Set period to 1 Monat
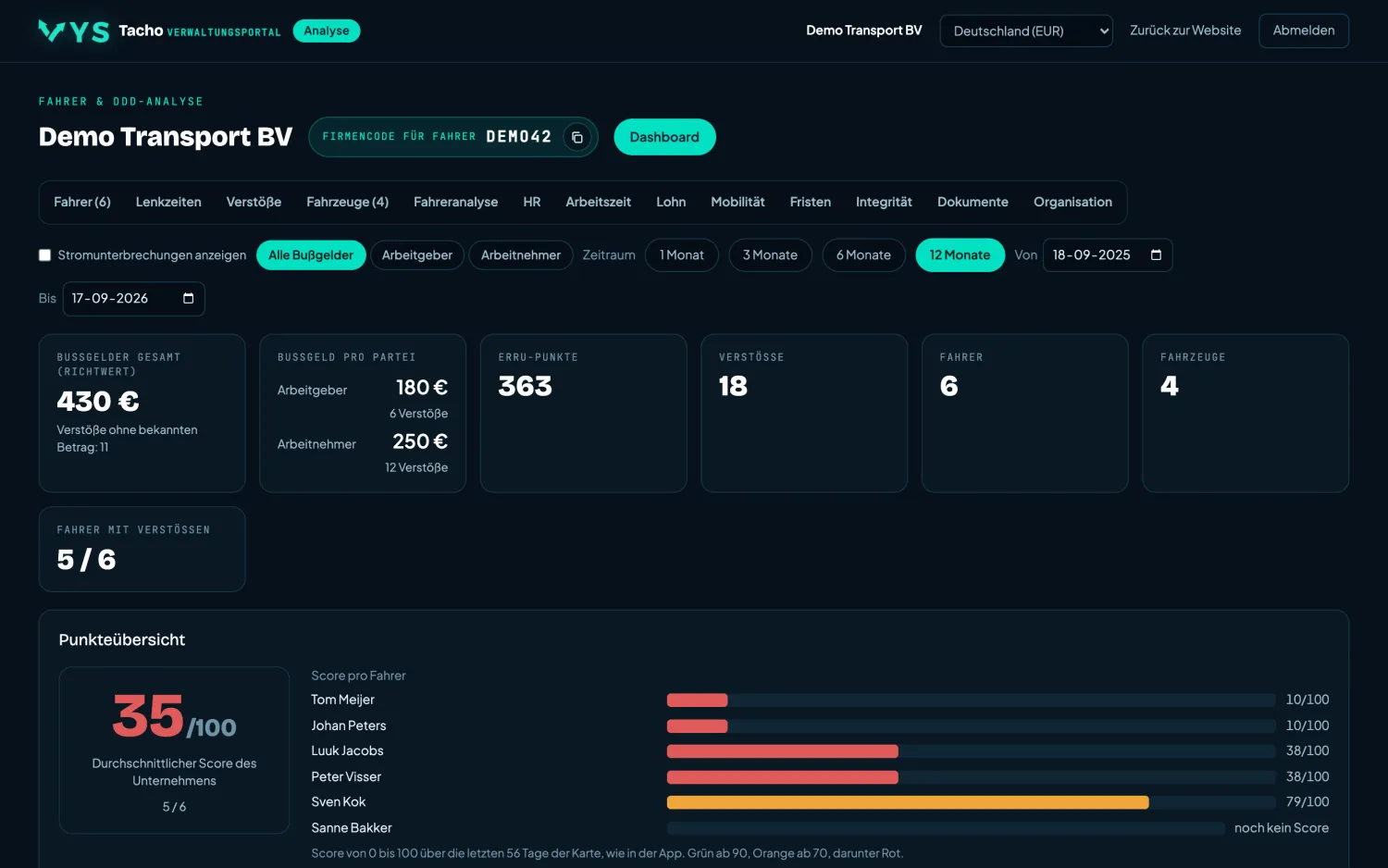This screenshot has height=868, width=1388. [682, 255]
